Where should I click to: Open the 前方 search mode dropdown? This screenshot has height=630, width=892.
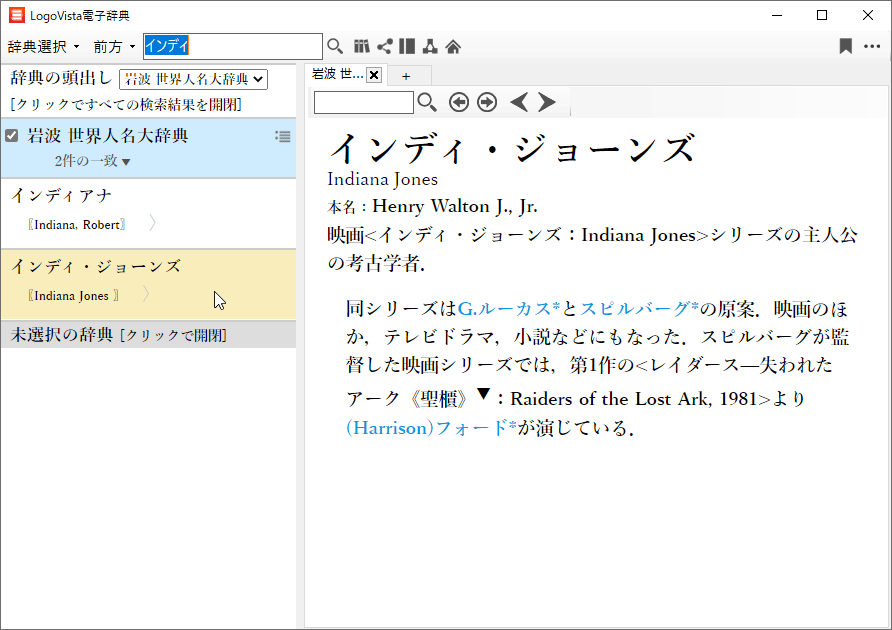114,47
